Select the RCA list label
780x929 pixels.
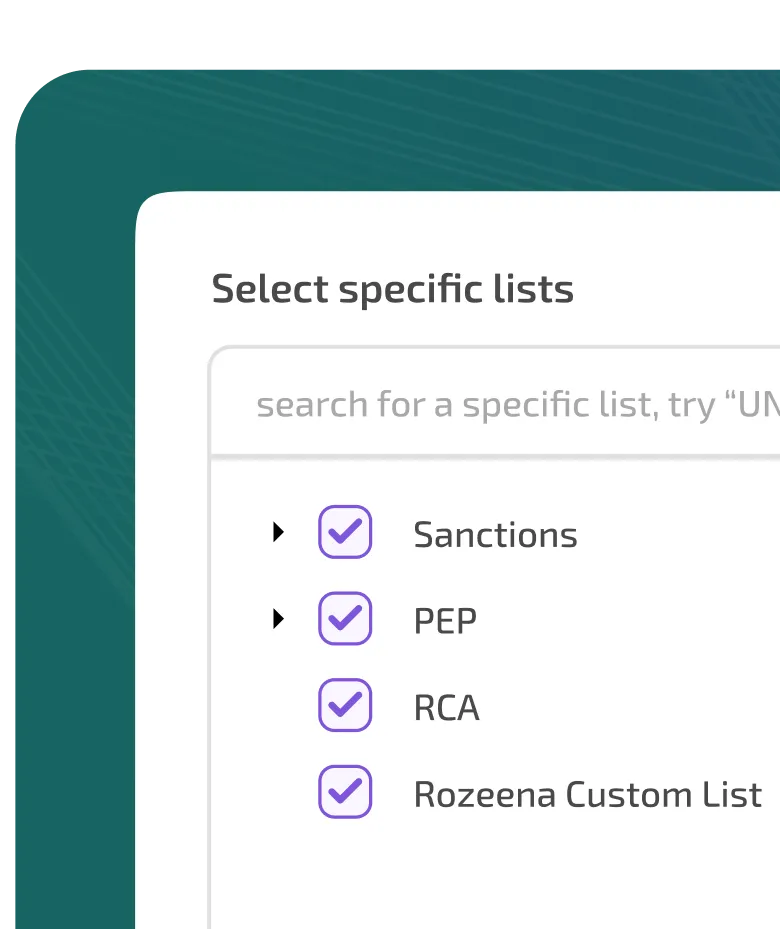(x=446, y=708)
